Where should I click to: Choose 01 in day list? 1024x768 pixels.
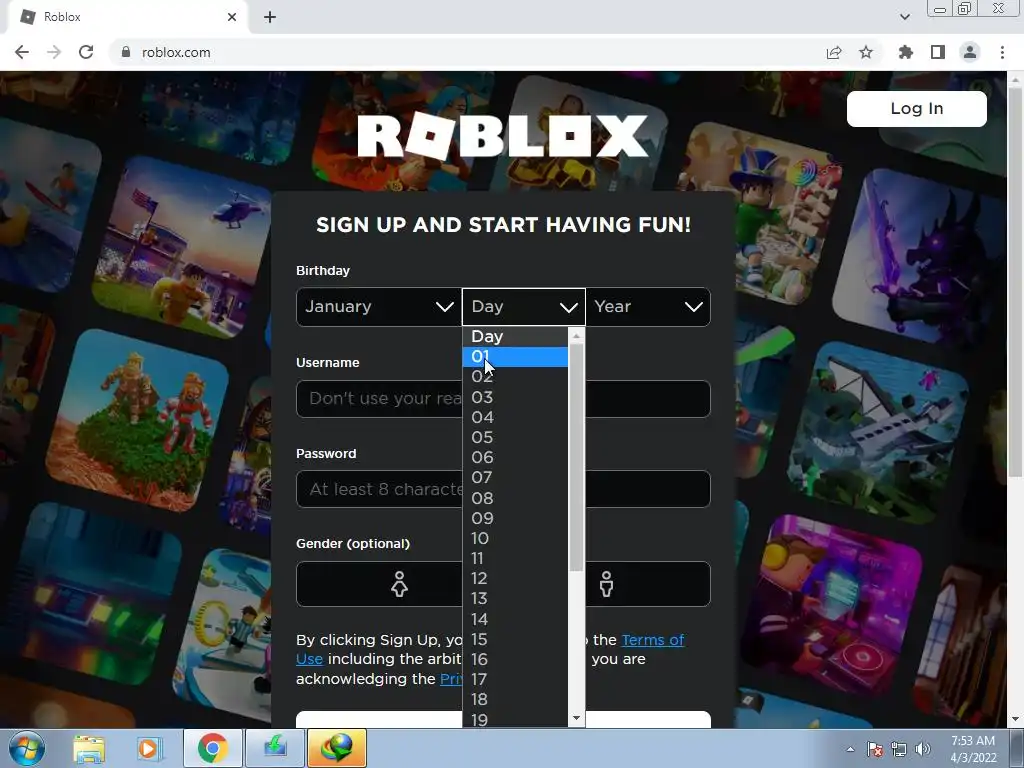coord(515,357)
